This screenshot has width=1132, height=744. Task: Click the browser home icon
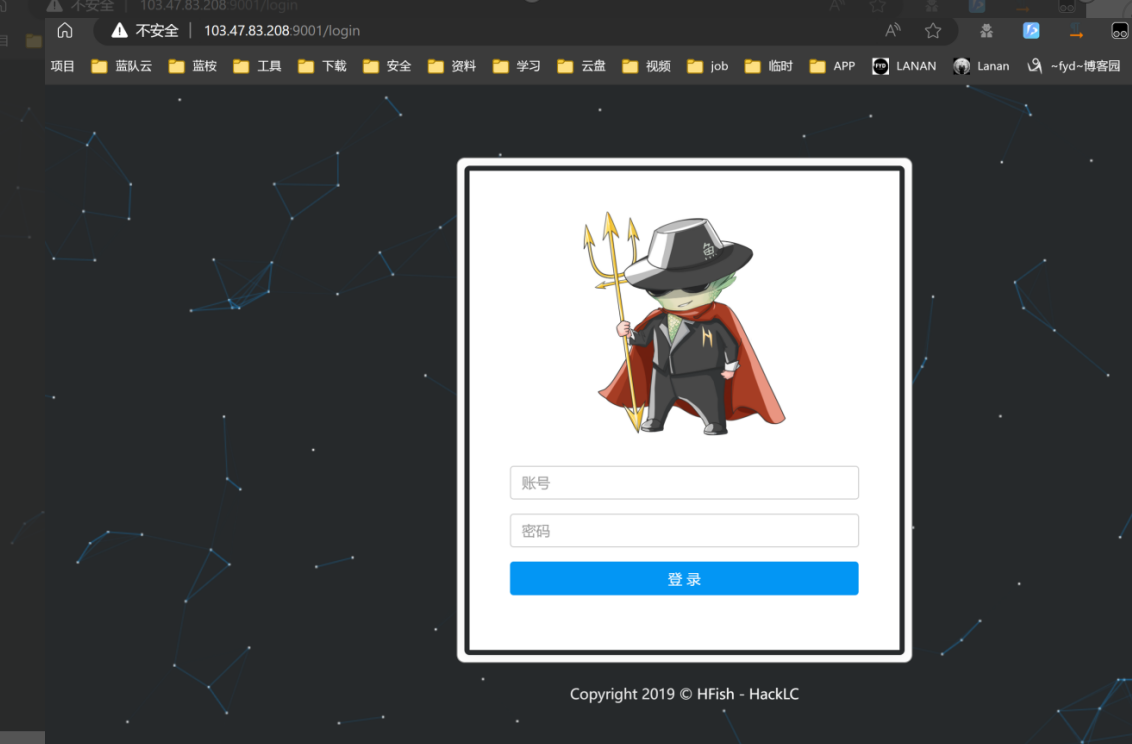(65, 31)
